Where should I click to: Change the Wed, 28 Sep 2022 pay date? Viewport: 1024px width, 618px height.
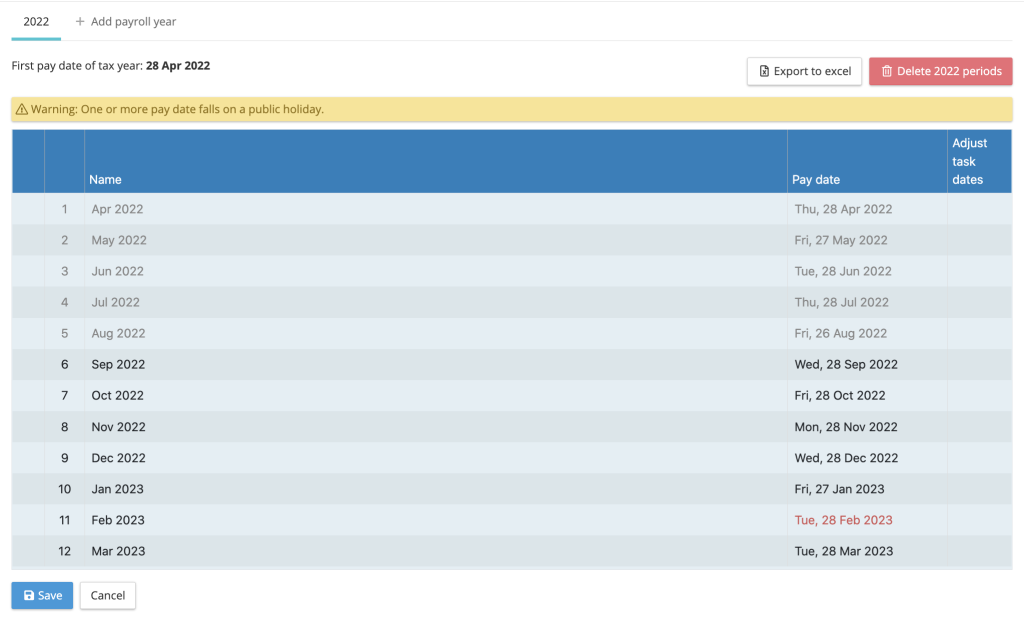pos(845,365)
